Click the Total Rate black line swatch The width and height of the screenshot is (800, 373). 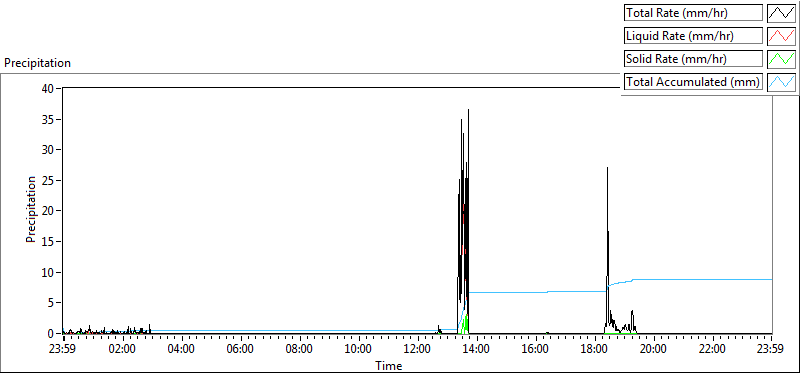coord(782,13)
